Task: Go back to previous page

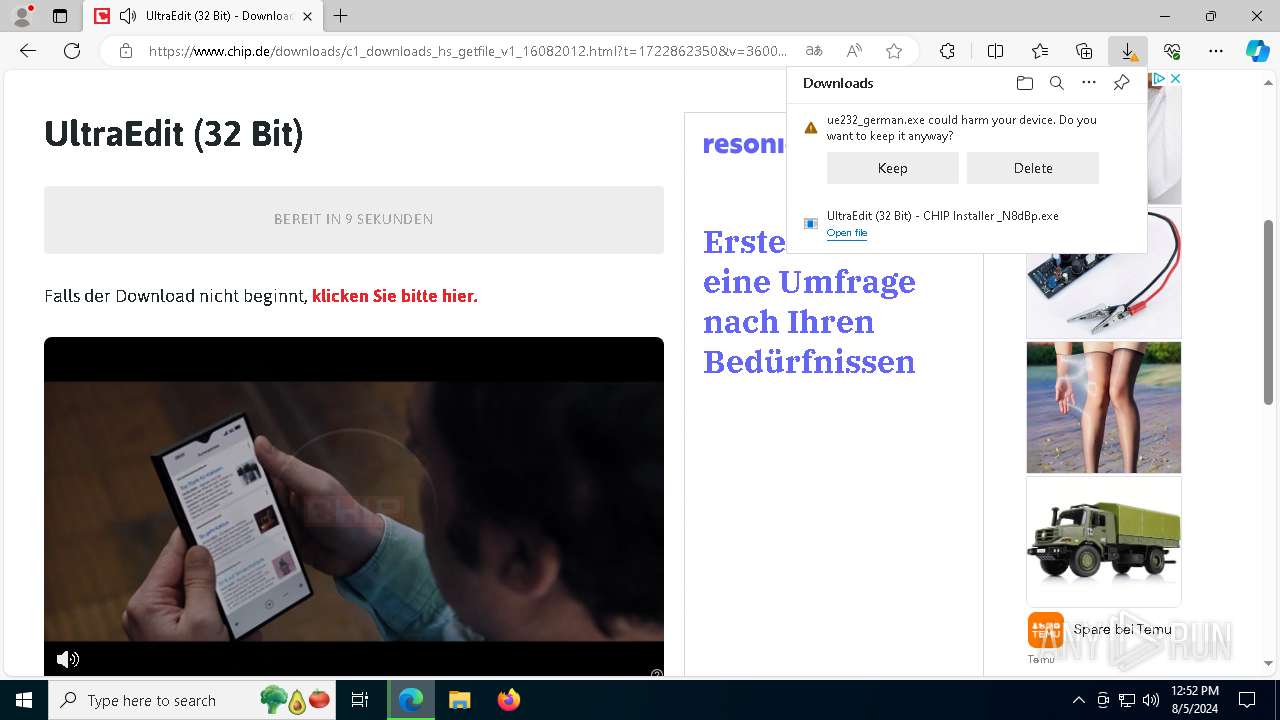Action: [28, 51]
